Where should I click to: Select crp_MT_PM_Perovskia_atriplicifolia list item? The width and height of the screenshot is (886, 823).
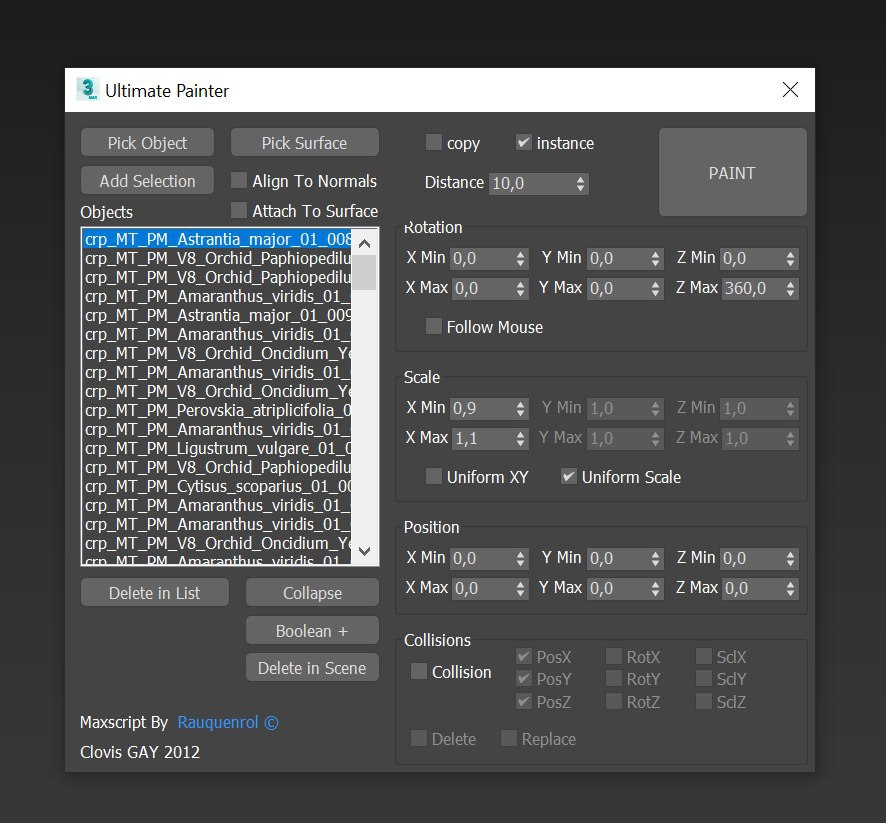pyautogui.click(x=217, y=410)
